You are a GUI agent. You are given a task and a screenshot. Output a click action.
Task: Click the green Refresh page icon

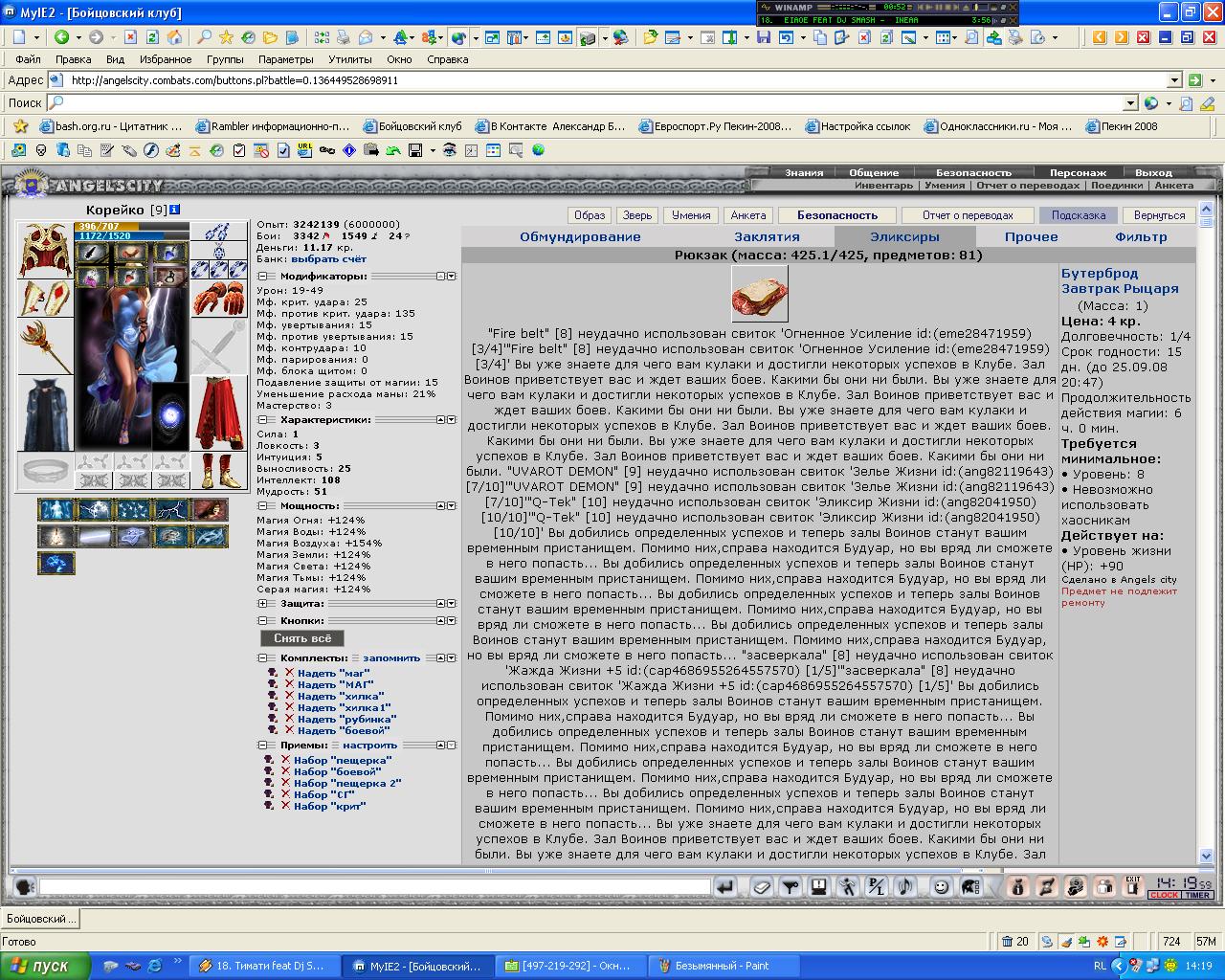pos(152,37)
